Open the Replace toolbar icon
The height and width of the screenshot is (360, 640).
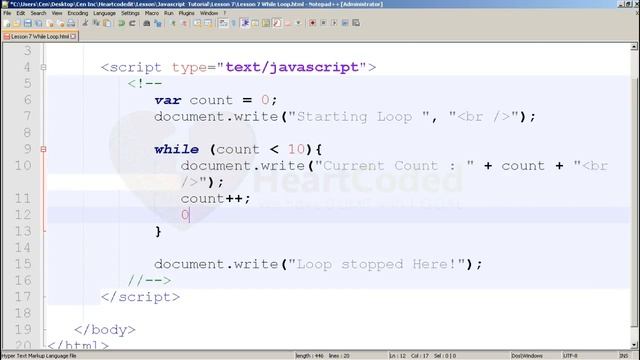pos(158,23)
